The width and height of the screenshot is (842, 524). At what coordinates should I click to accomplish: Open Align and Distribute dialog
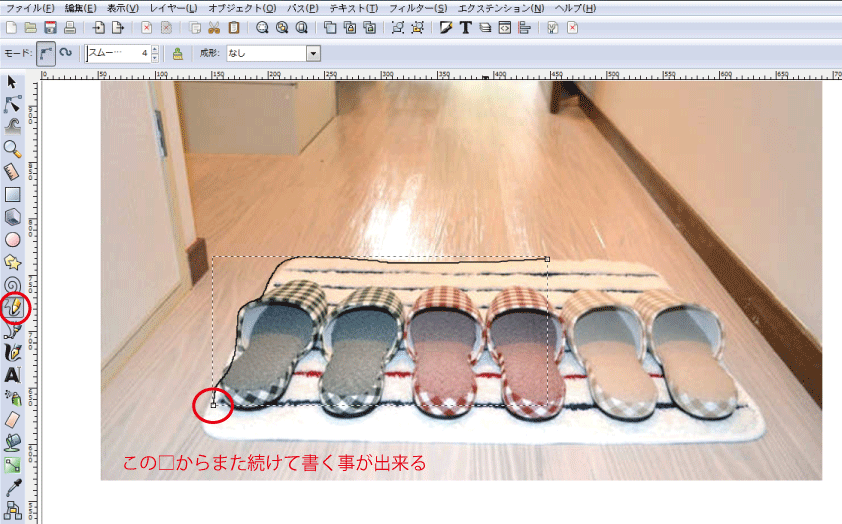pos(525,27)
